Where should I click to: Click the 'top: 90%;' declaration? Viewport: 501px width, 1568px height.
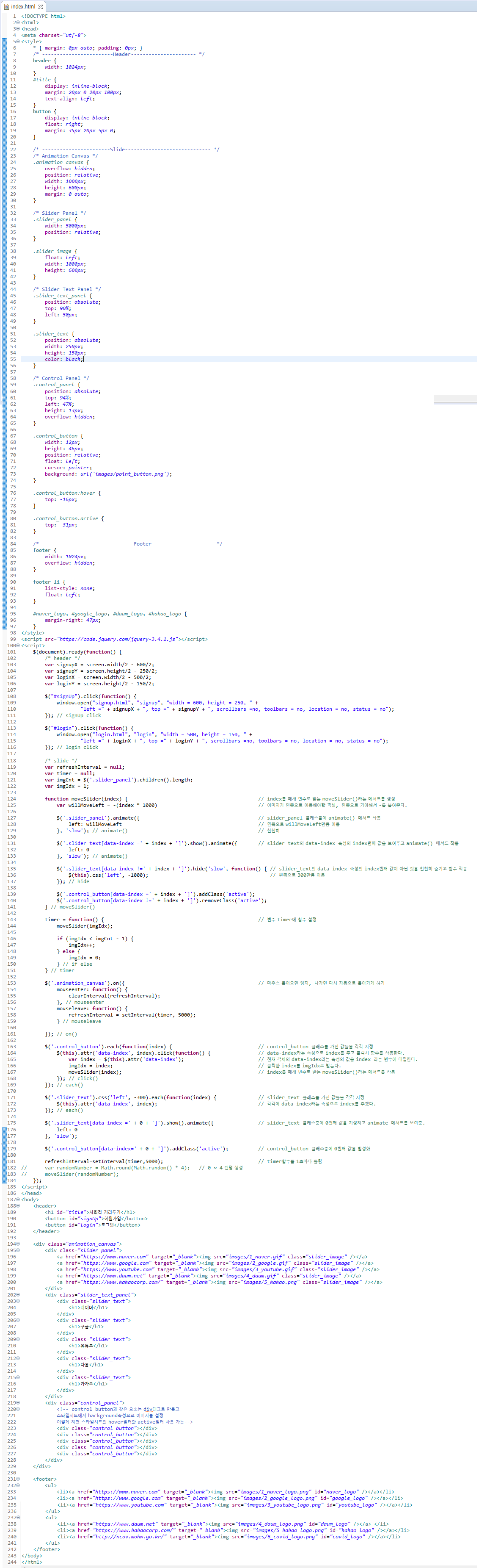tap(58, 309)
